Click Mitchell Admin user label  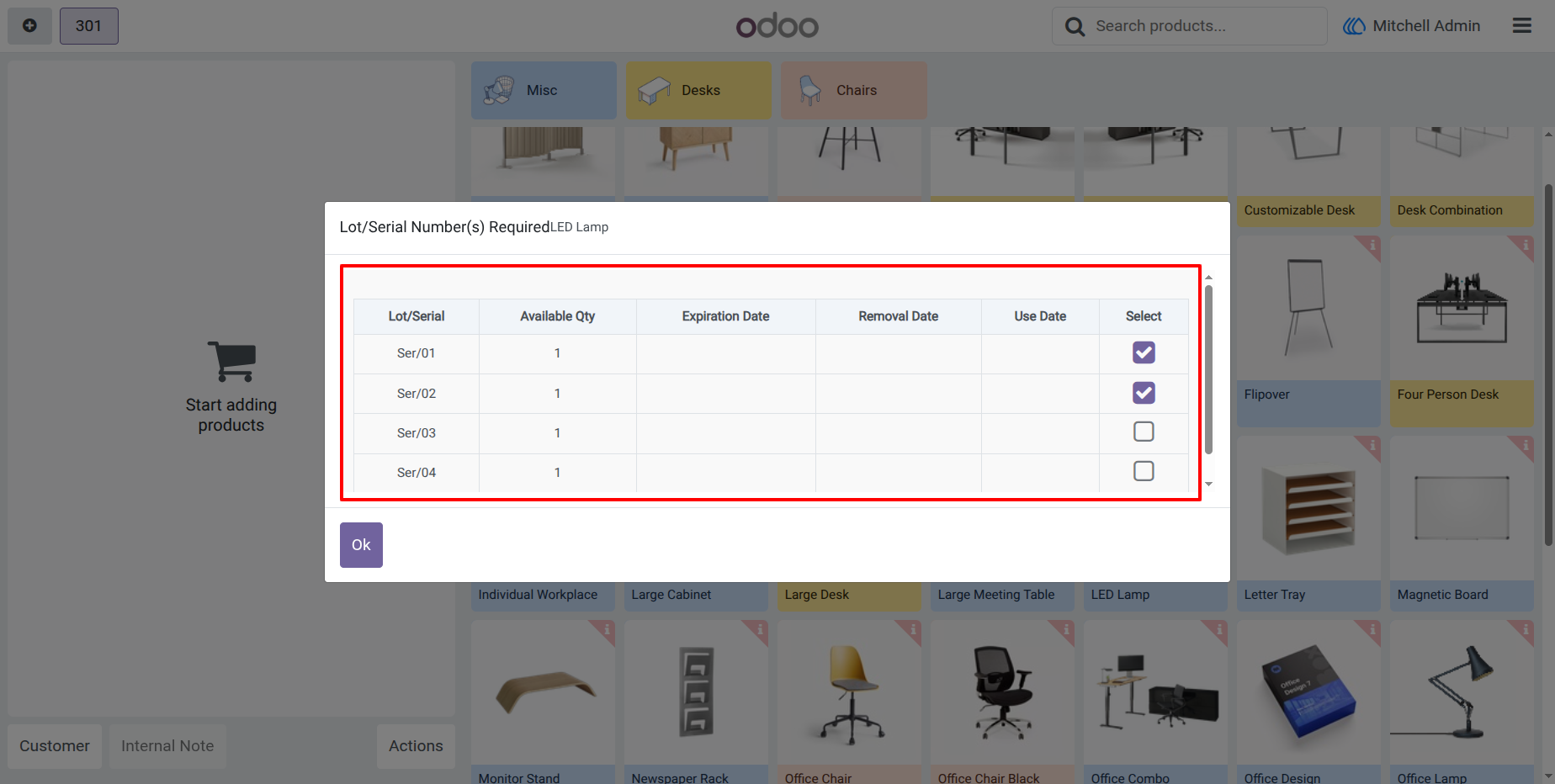pos(1426,26)
